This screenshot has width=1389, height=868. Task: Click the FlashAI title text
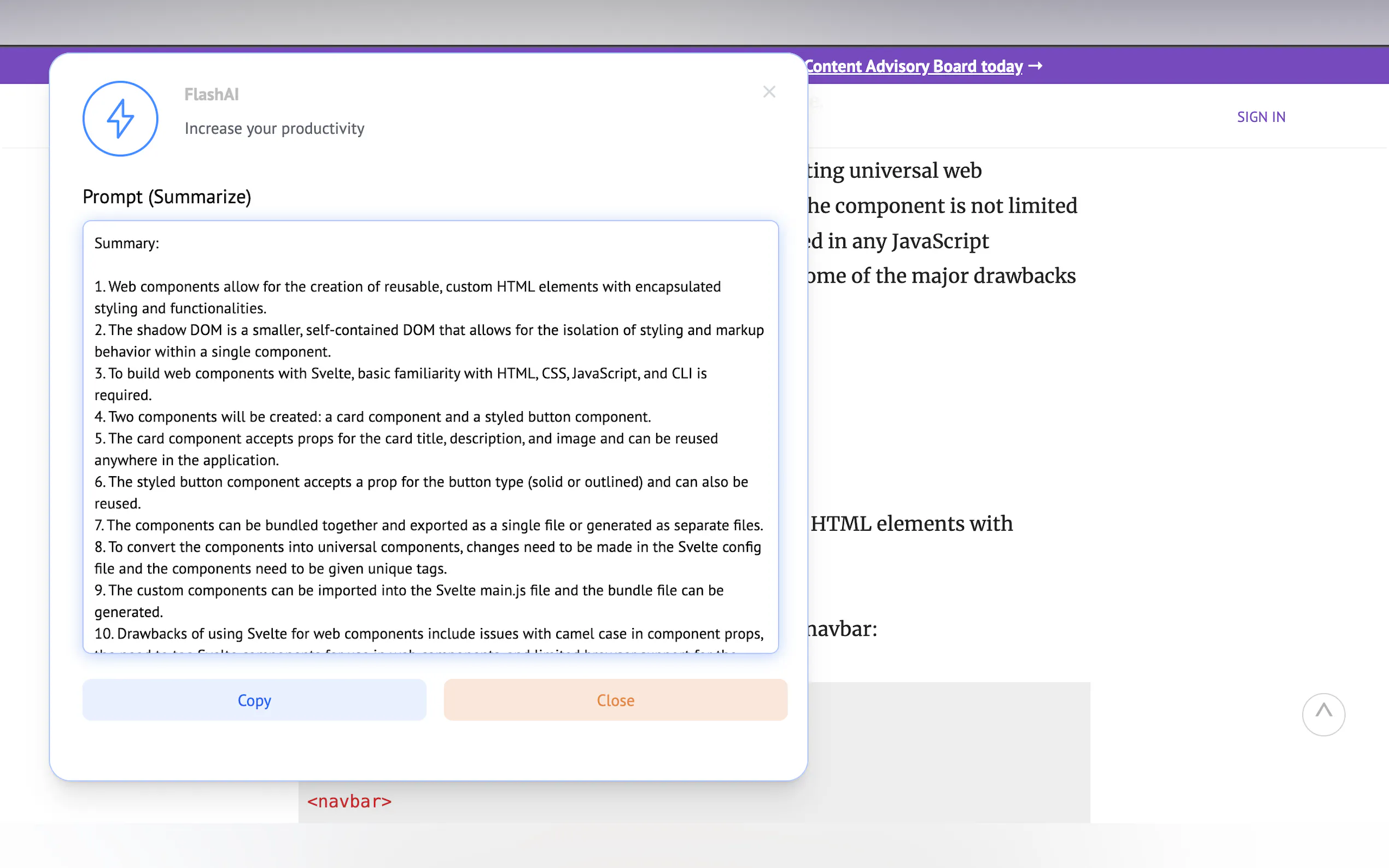click(x=211, y=94)
